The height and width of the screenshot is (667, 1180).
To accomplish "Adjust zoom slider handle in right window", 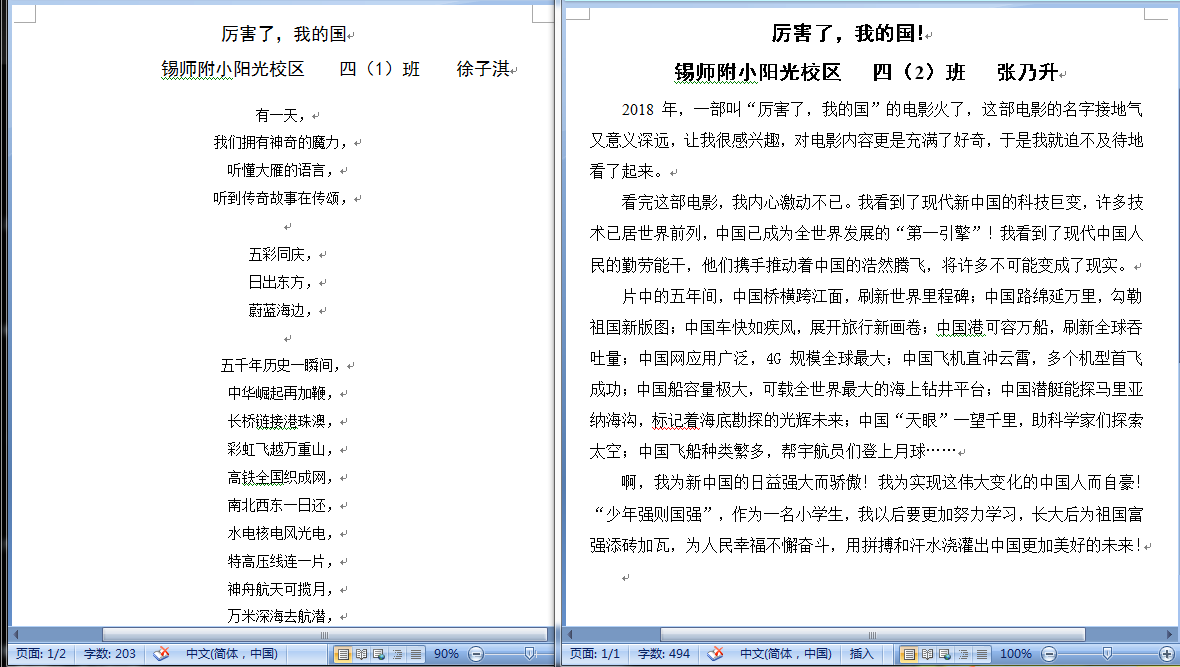I will coord(1107,653).
